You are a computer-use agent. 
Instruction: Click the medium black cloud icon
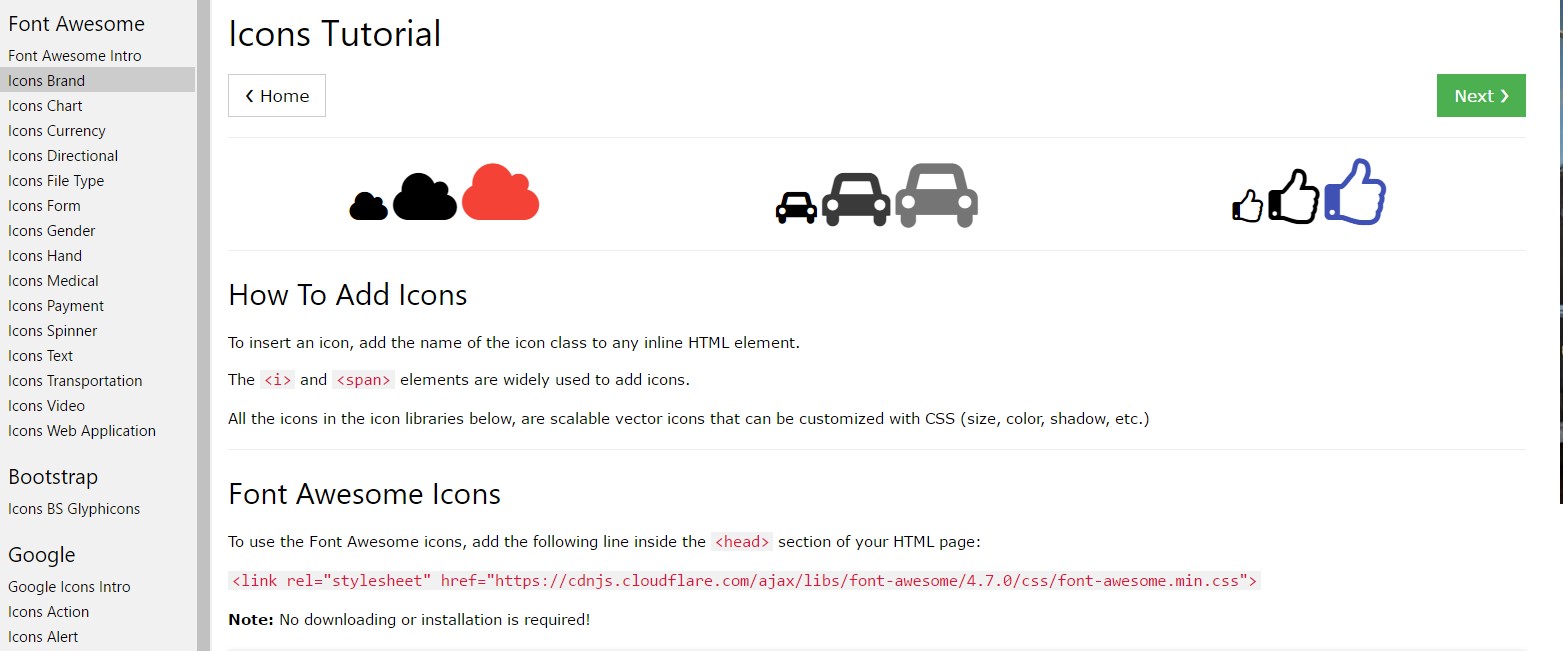pyautogui.click(x=424, y=198)
